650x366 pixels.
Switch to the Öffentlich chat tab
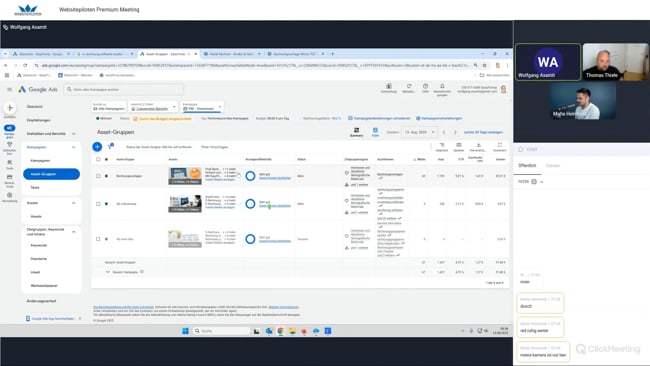point(527,165)
